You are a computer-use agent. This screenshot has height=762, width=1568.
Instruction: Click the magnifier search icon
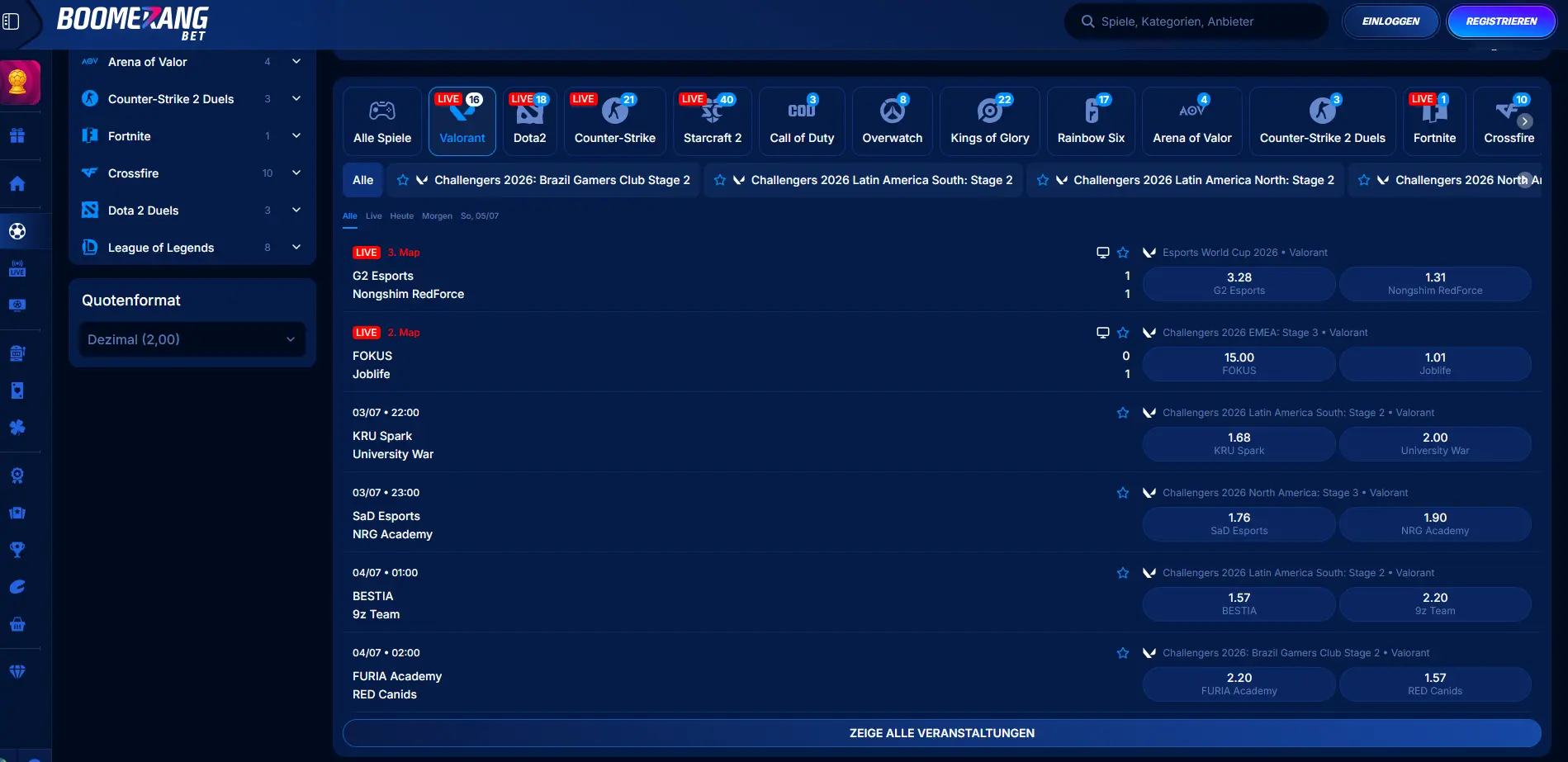[1088, 21]
